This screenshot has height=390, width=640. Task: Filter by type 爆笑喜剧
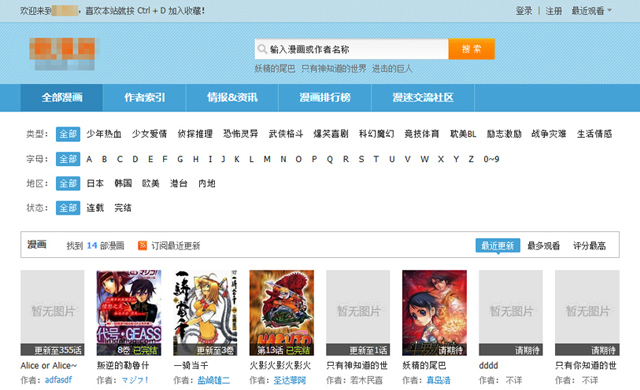click(331, 134)
